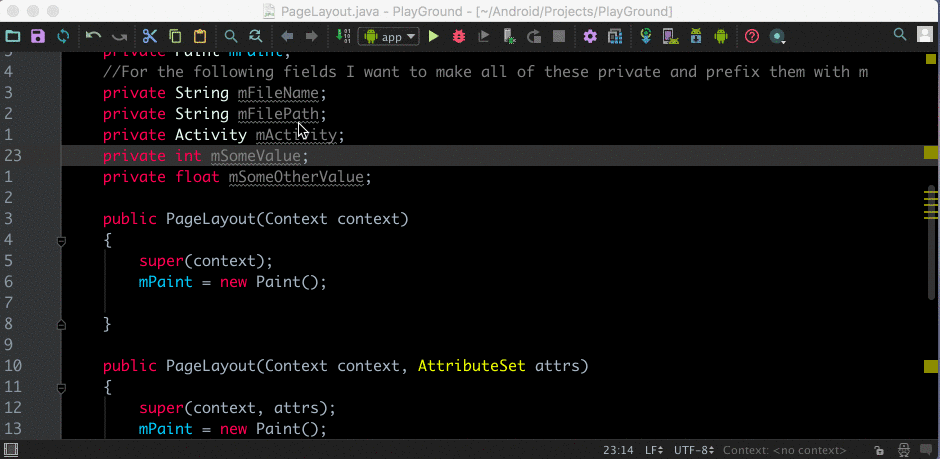Open Settings with the purple gear icon
940x459 pixels.
[x=590, y=37]
